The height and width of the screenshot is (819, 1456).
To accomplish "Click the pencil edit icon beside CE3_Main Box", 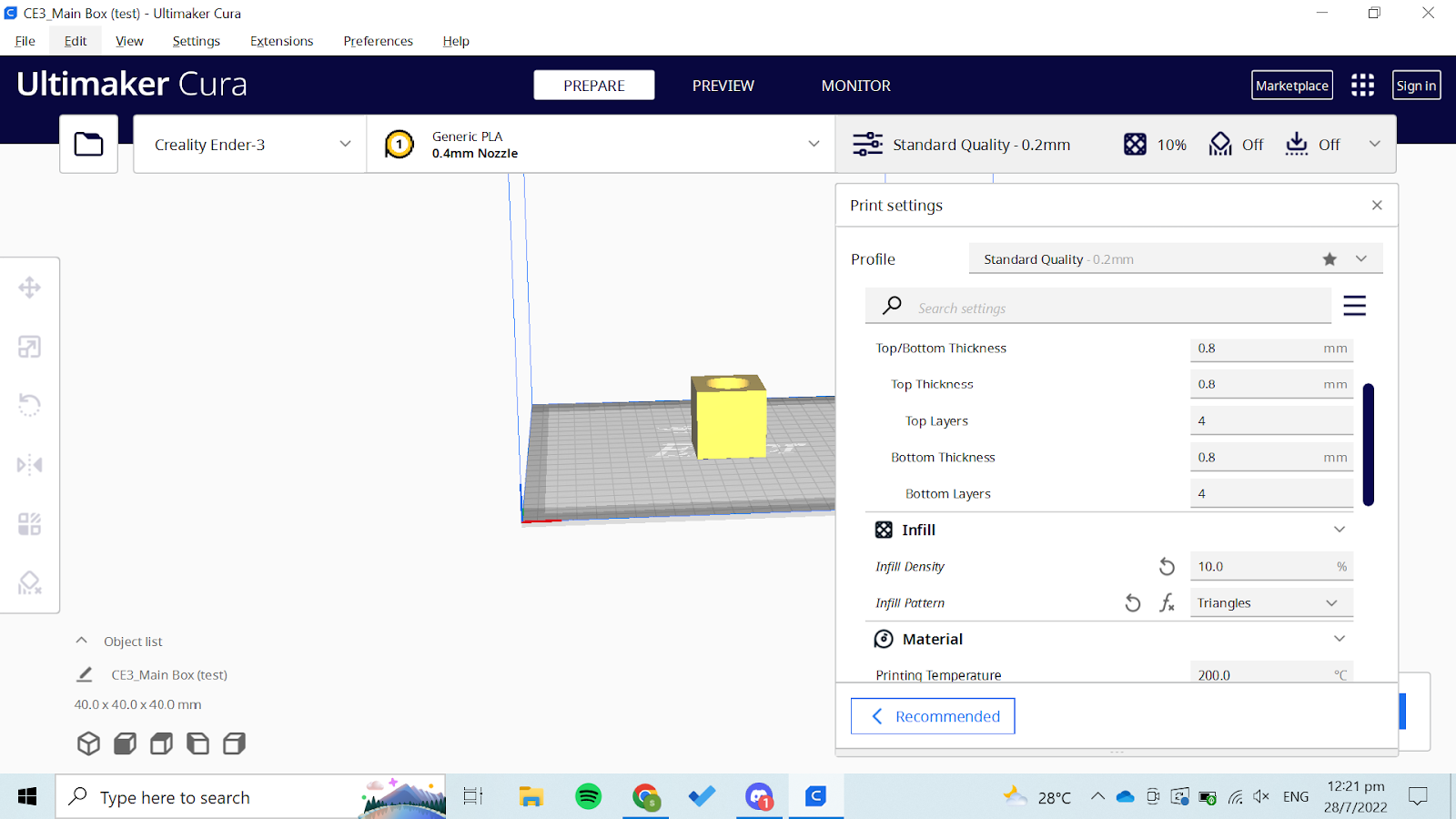I will (x=85, y=674).
